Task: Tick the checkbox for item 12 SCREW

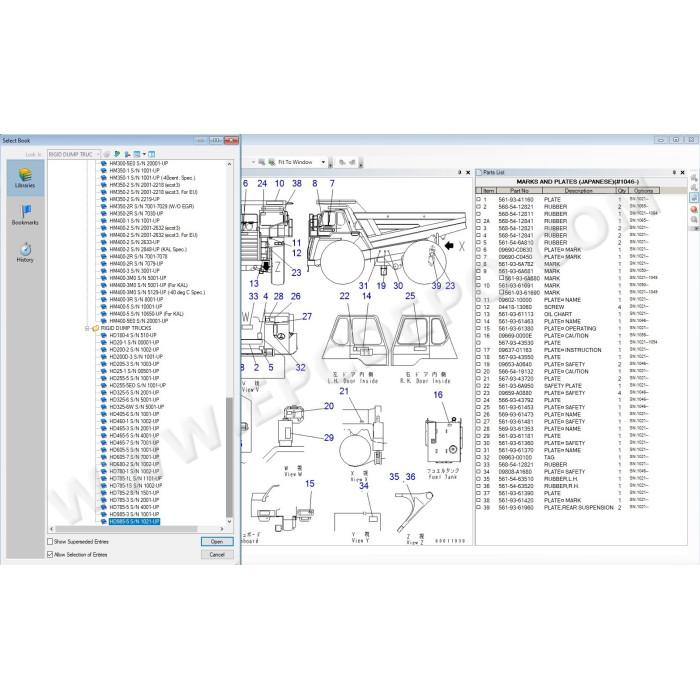Action: coord(479,307)
